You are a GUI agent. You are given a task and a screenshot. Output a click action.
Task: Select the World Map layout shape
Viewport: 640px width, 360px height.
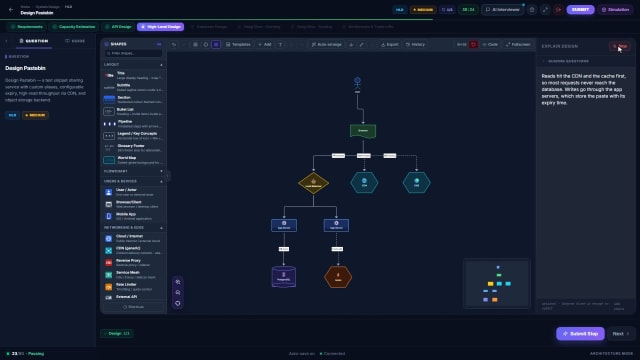(x=133, y=160)
